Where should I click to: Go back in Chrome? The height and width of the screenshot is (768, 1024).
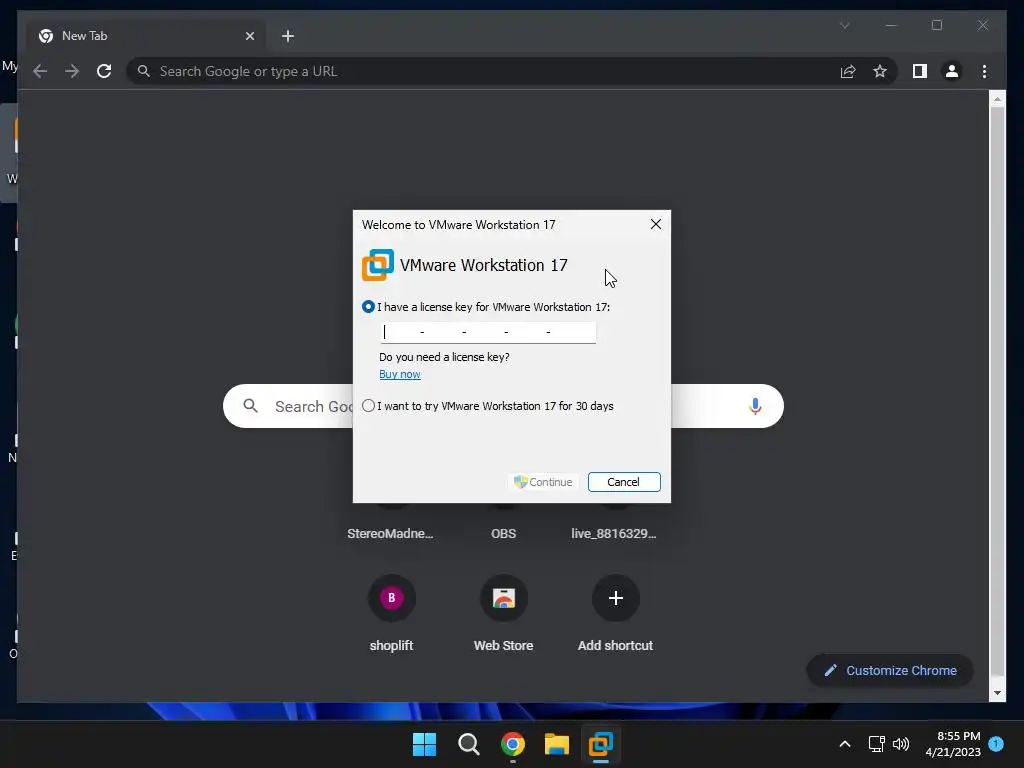coord(40,71)
